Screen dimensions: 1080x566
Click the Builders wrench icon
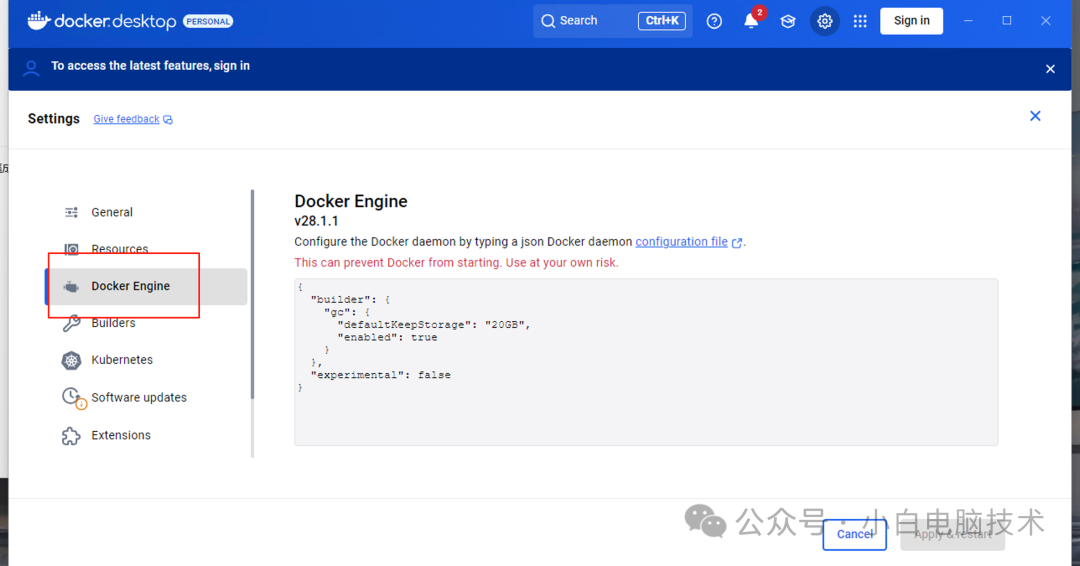[x=72, y=323]
